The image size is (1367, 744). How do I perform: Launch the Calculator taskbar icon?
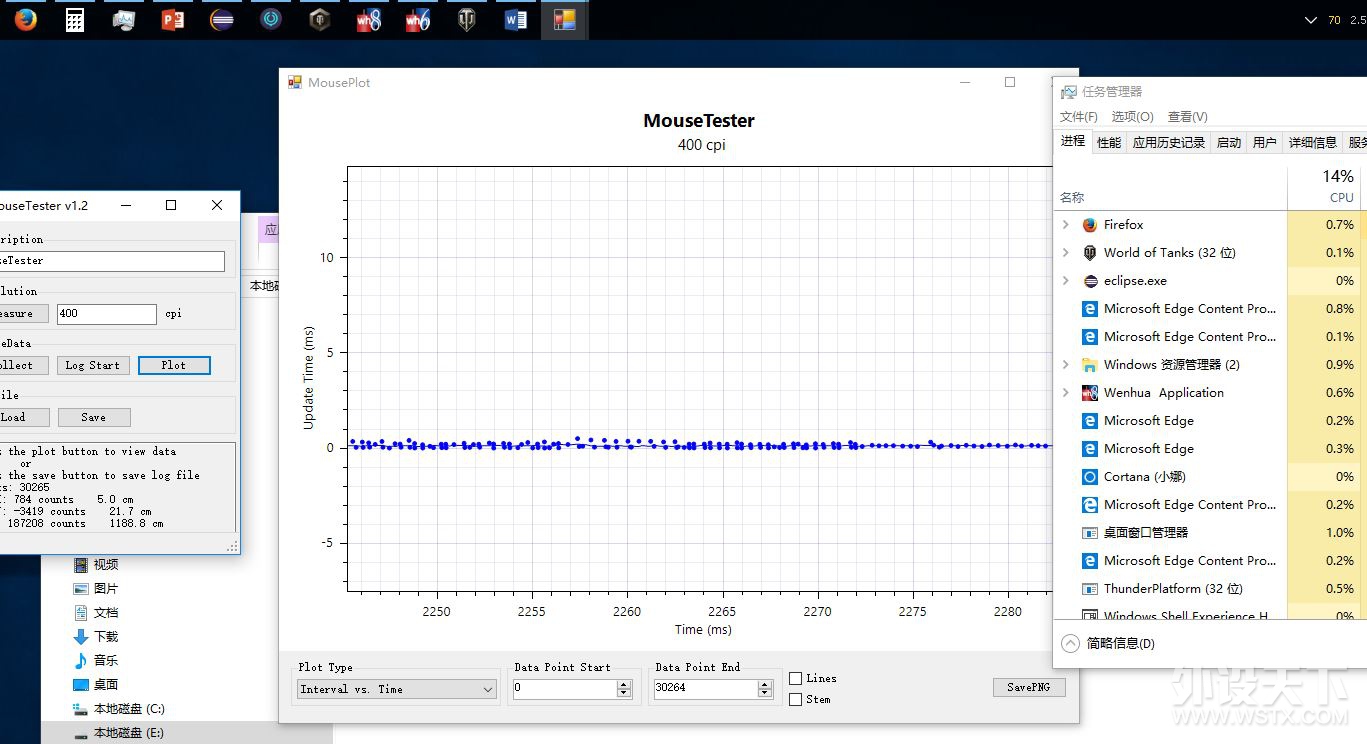tap(75, 19)
